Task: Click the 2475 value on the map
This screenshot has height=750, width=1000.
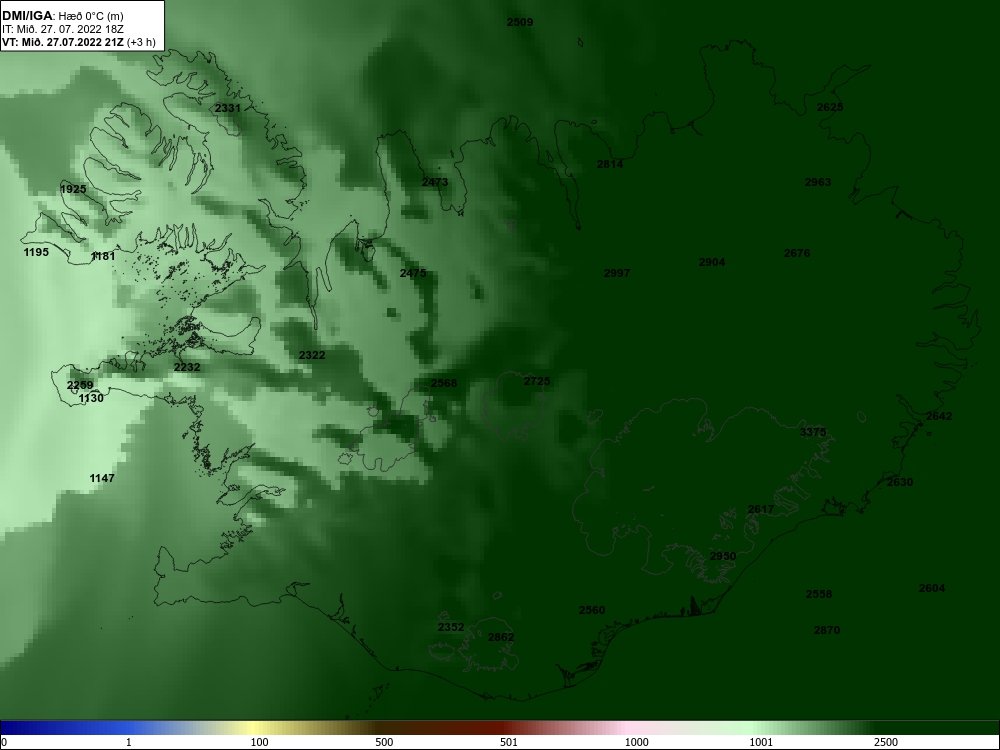Action: (413, 274)
